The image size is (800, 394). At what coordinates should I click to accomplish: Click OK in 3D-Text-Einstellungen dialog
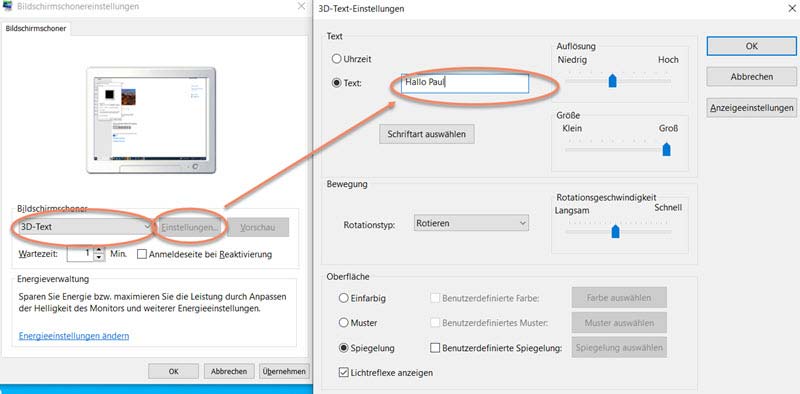751,46
